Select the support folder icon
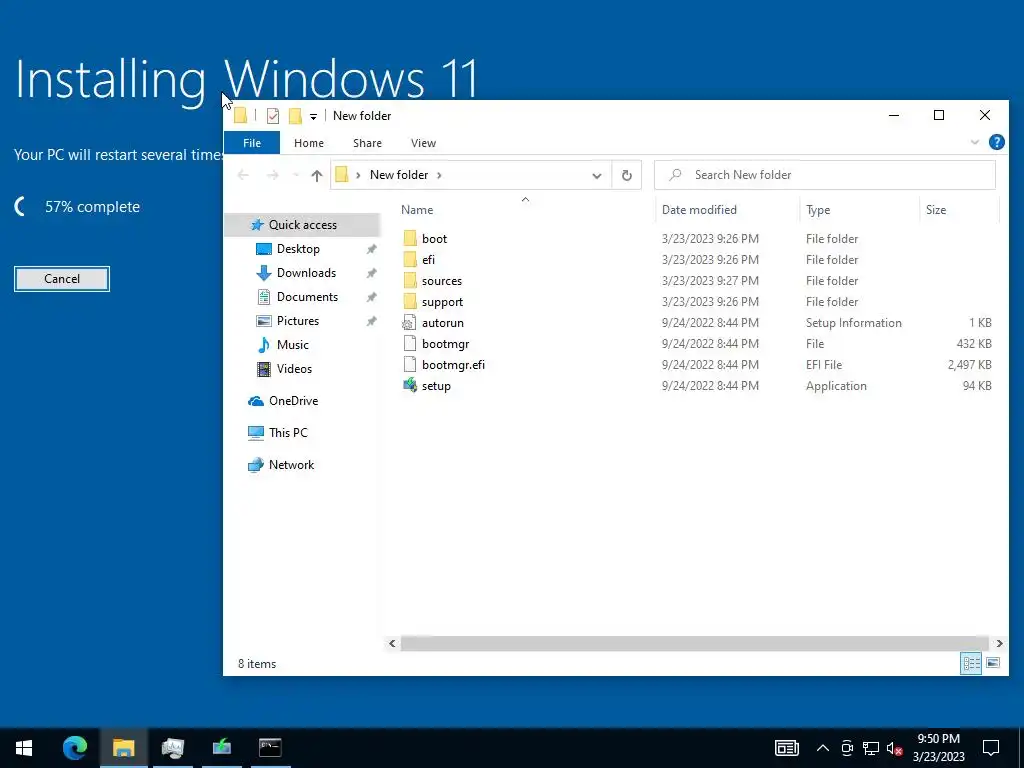The height and width of the screenshot is (768, 1024). pos(410,302)
